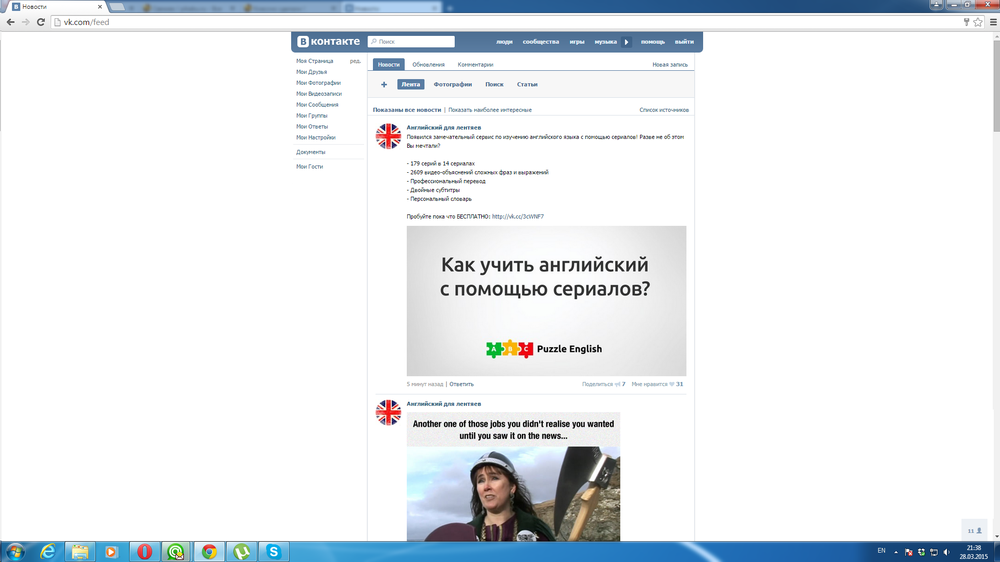
Task: Open the Puzzle English post image
Action: tap(547, 300)
